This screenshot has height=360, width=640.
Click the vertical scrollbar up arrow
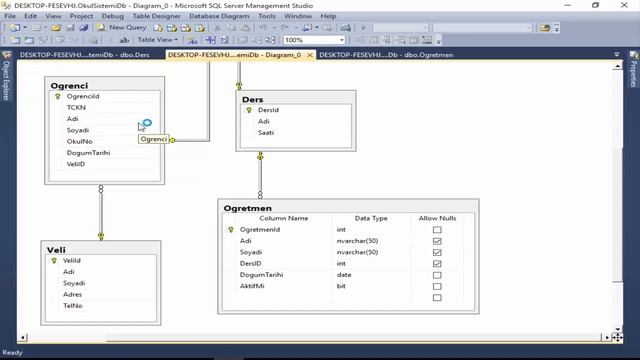click(618, 66)
